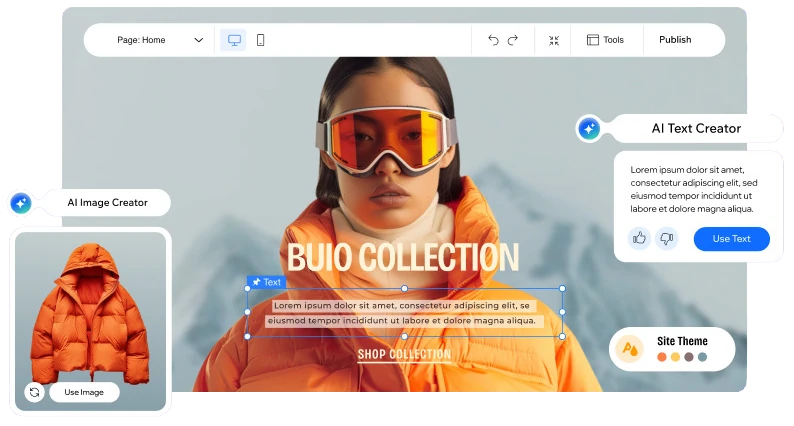Click the SHOP COLLECTION link

(x=404, y=355)
